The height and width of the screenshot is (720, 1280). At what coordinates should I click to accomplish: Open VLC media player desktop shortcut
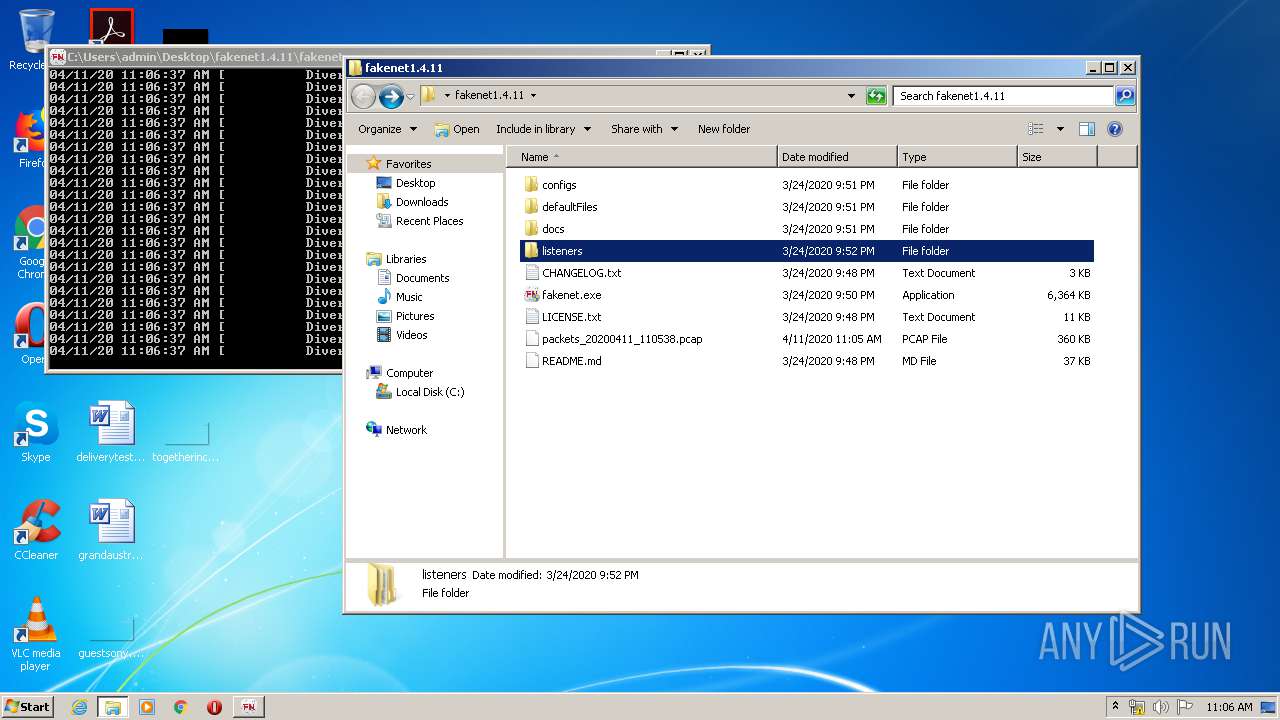(x=36, y=634)
